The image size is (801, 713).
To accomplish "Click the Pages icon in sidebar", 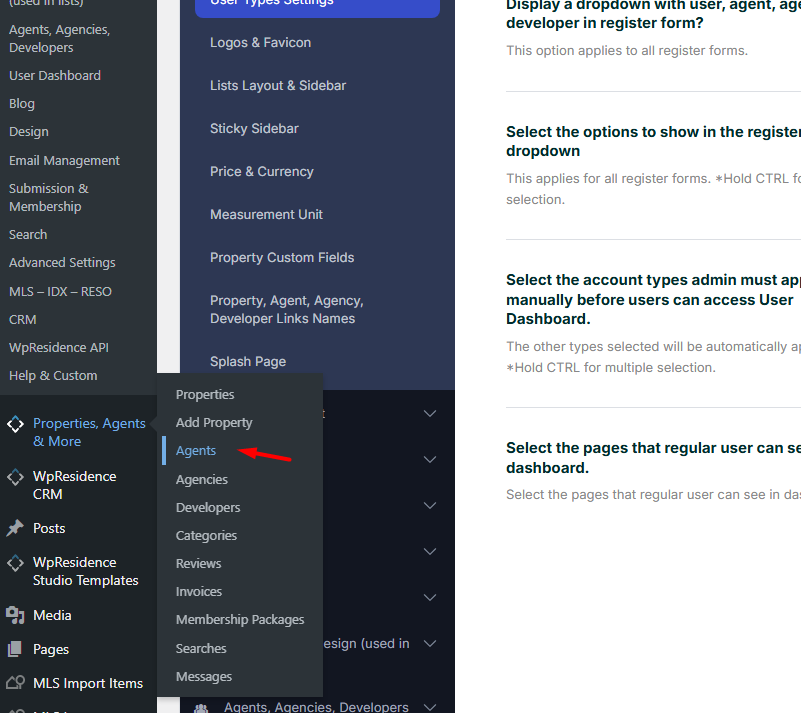I will 15,649.
